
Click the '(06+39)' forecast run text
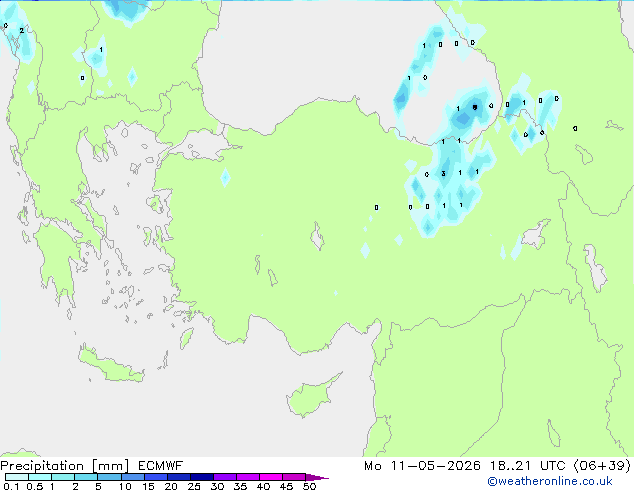[x=602, y=466]
